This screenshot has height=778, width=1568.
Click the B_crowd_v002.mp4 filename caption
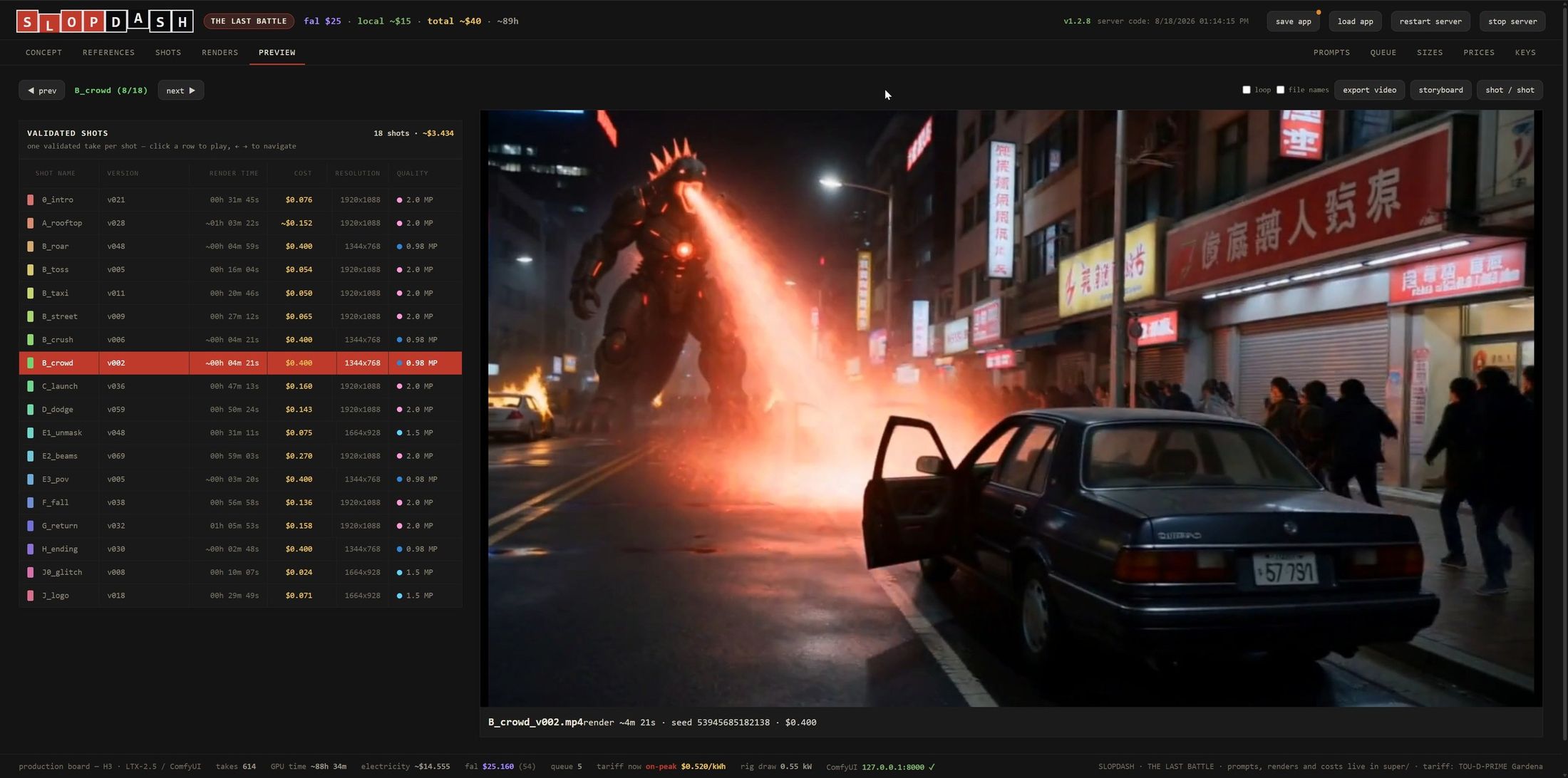[535, 722]
